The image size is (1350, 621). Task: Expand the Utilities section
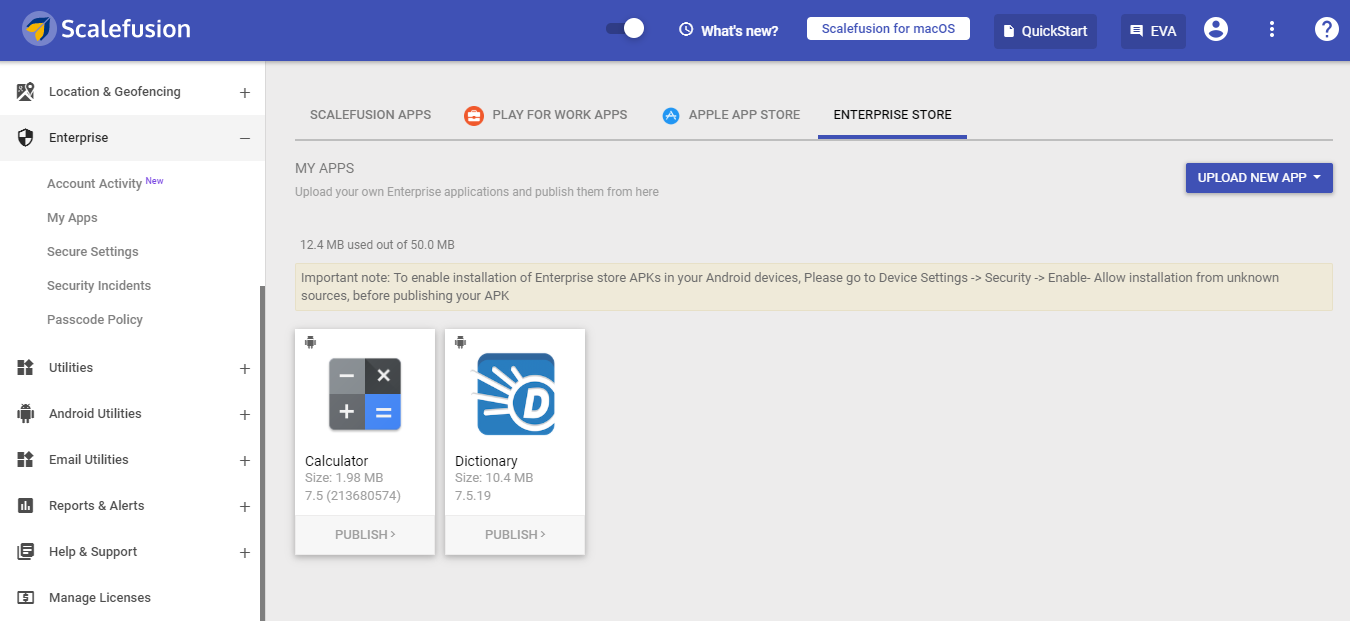[245, 368]
